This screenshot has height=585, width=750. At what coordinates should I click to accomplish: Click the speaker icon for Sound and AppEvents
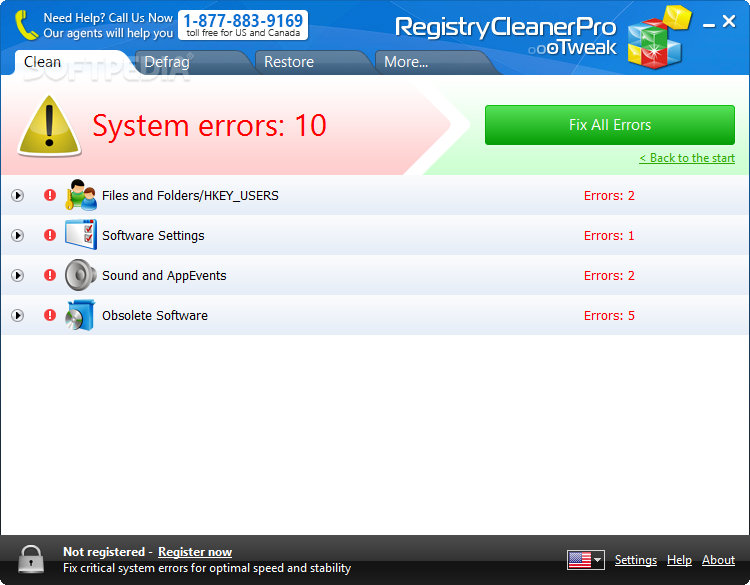coord(81,275)
